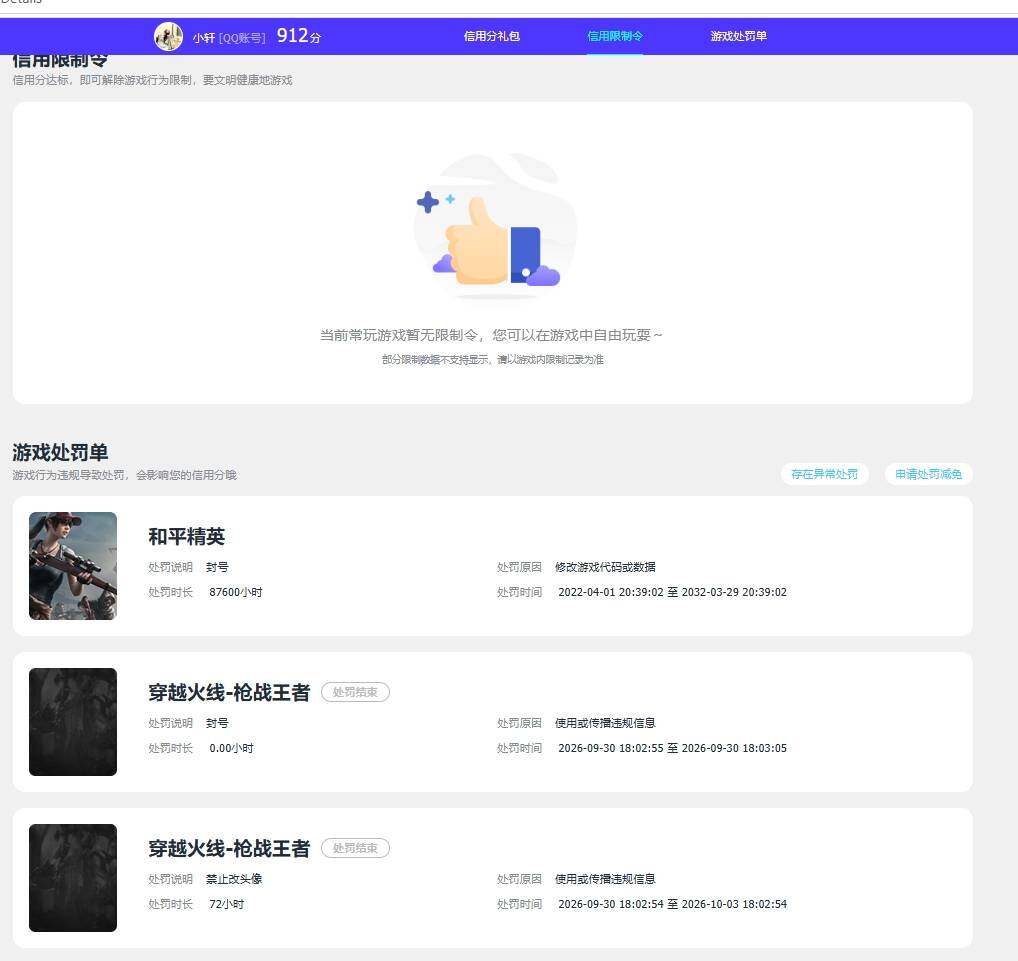Screen dimensions: 1018x961
Task: Click the cover thumbnail of the 72小时 penalty card
Action: 73,877
